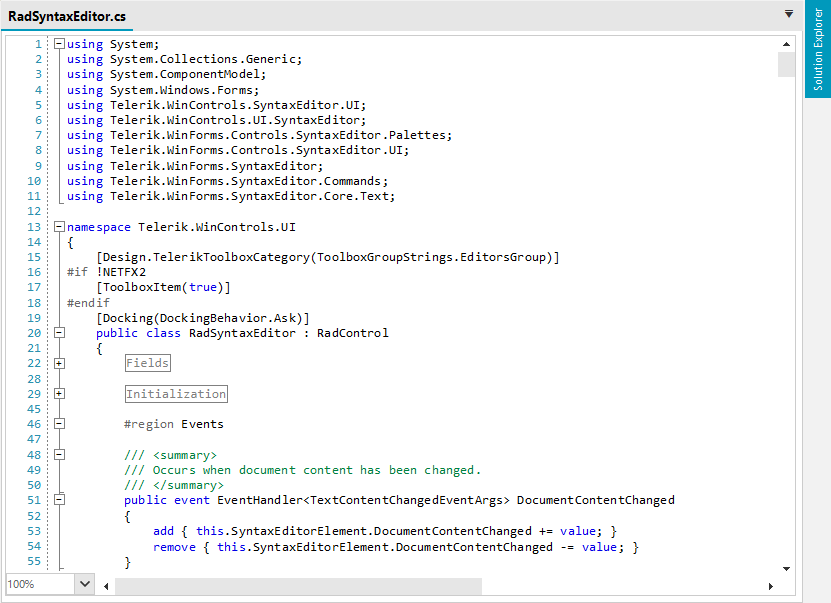Click line number 12 in the margin
831x603 pixels.
(34, 211)
